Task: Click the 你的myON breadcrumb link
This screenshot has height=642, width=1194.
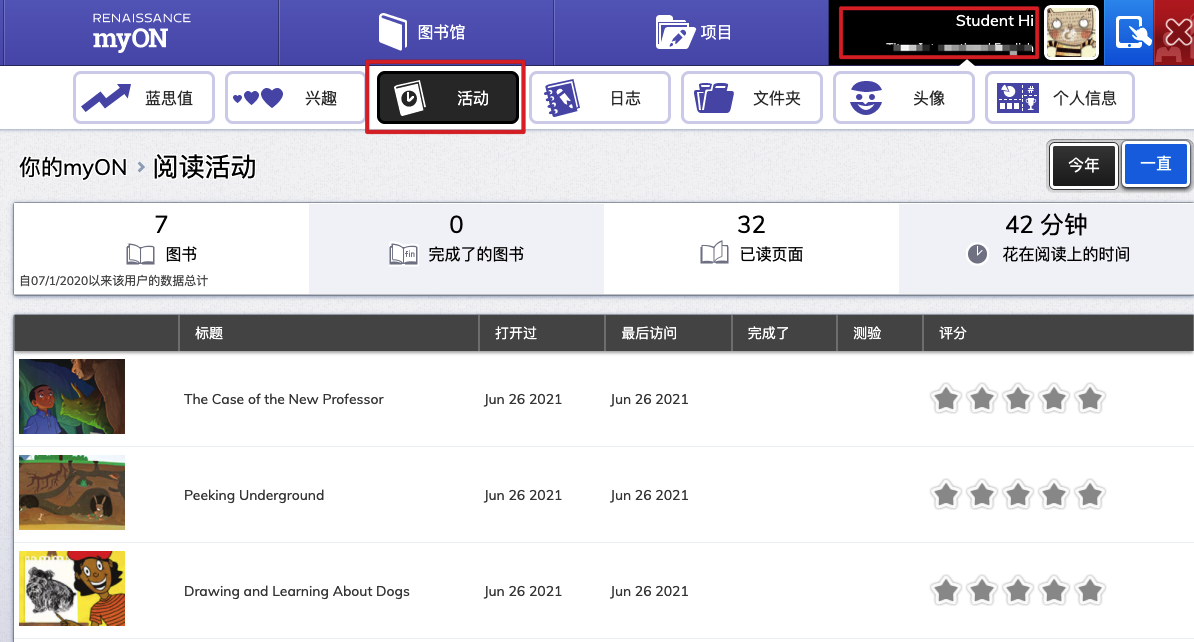Action: (x=73, y=167)
